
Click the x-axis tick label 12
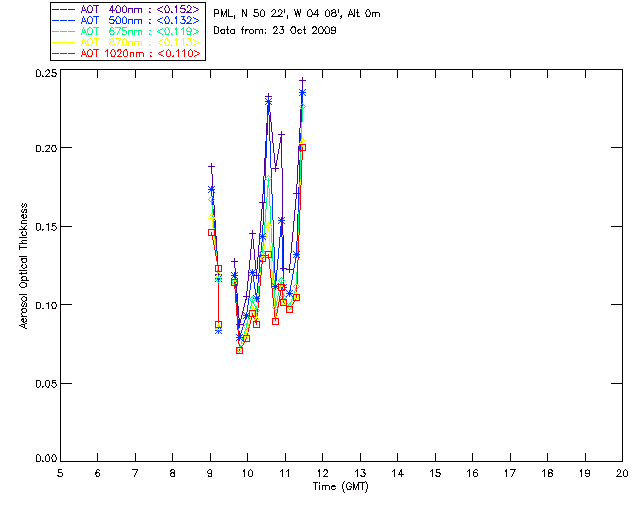click(322, 473)
